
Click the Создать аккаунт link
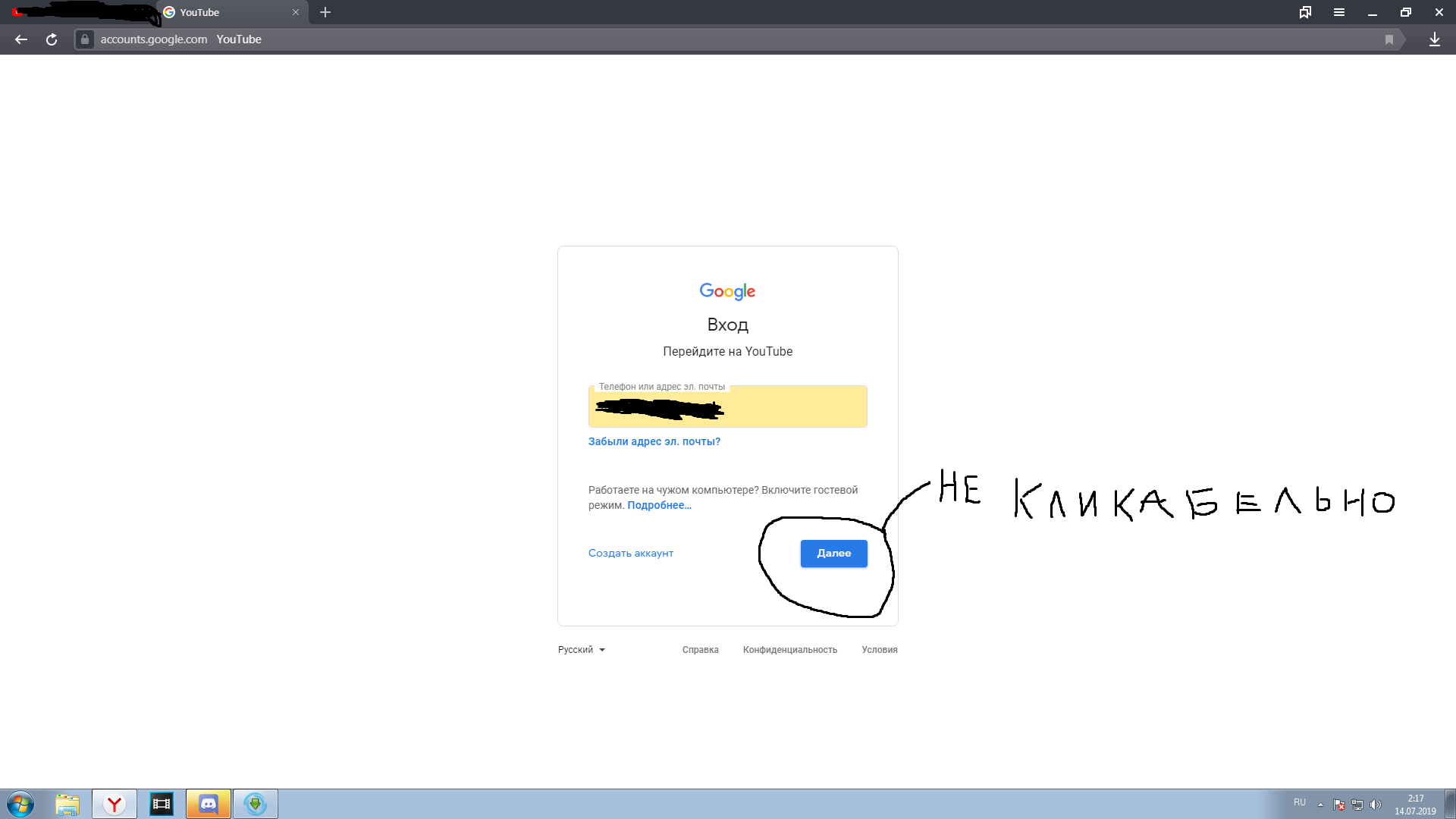[x=630, y=553]
